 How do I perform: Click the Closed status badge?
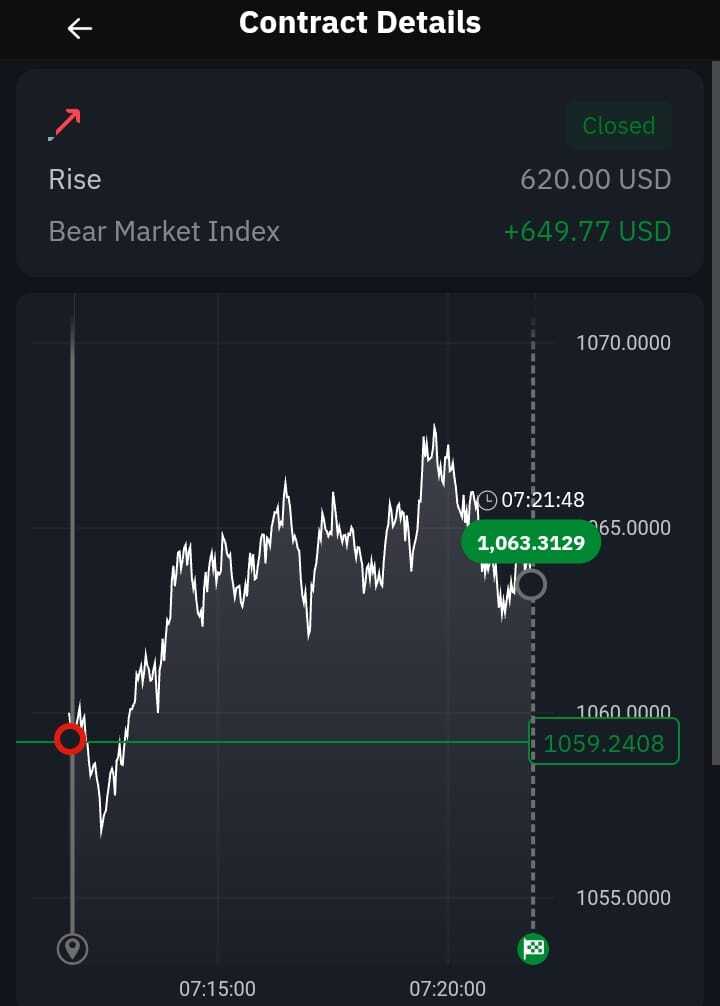click(x=619, y=126)
